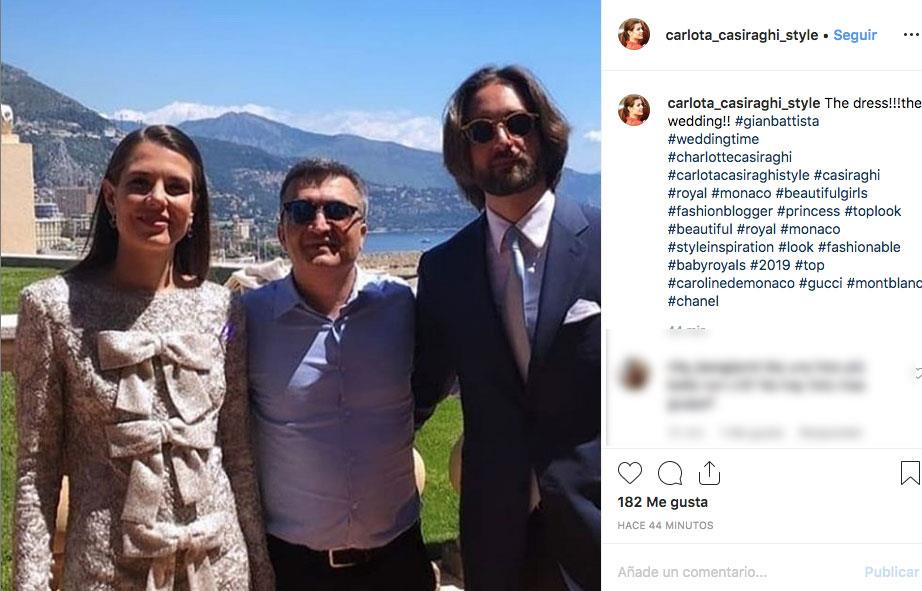Viewport: 922px width, 591px height.
Task: Click the avatar beside the caption
Action: tap(634, 110)
